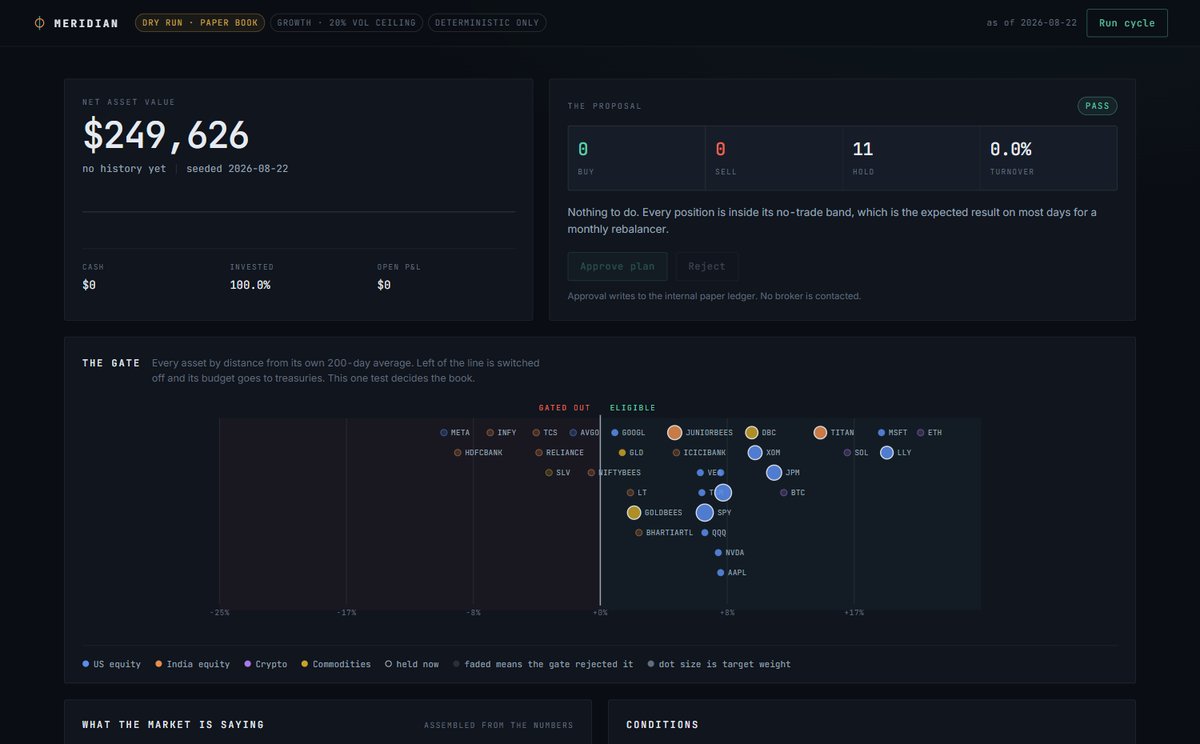
Task: Click the India equity legend entry
Action: (192, 664)
